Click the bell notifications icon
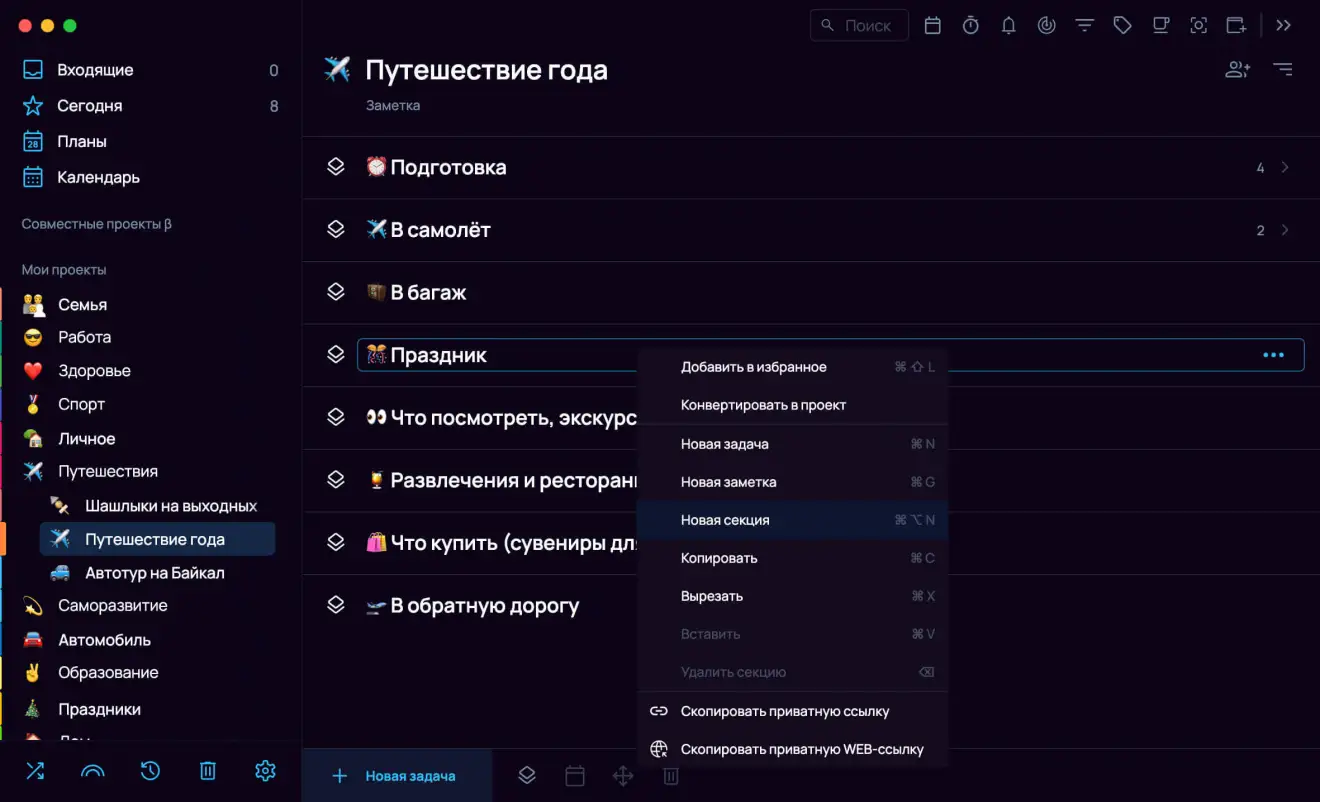Image resolution: width=1320 pixels, height=802 pixels. [1008, 26]
